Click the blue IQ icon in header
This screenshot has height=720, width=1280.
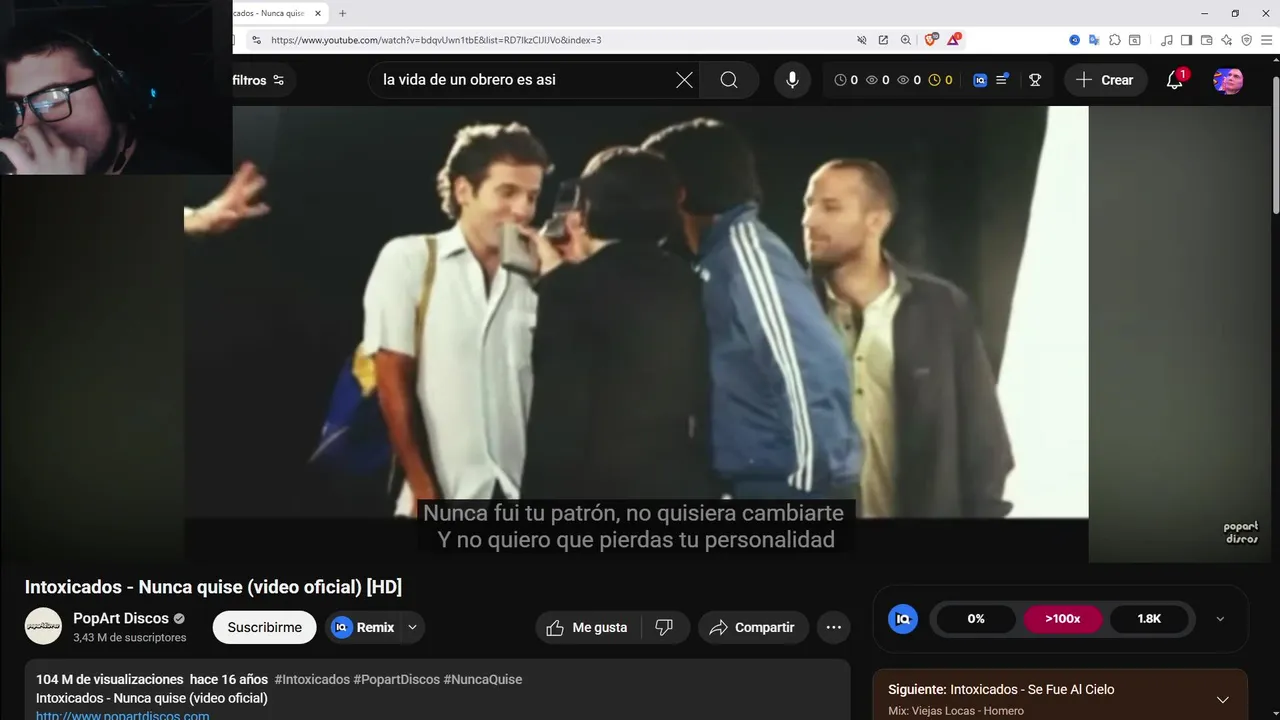point(980,80)
